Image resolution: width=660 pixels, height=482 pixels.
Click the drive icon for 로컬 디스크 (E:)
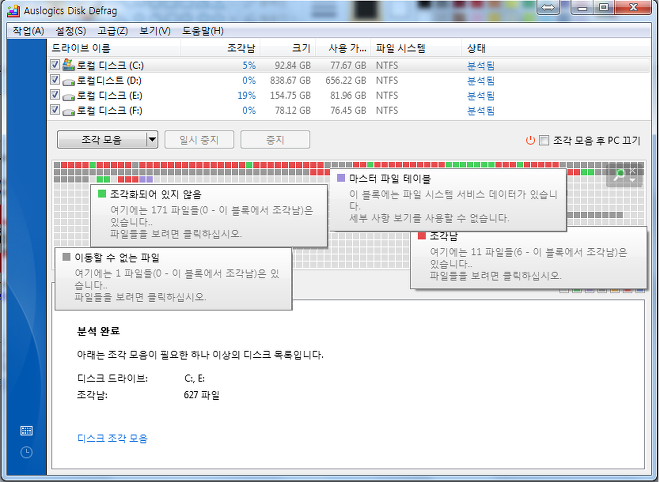tap(68, 96)
